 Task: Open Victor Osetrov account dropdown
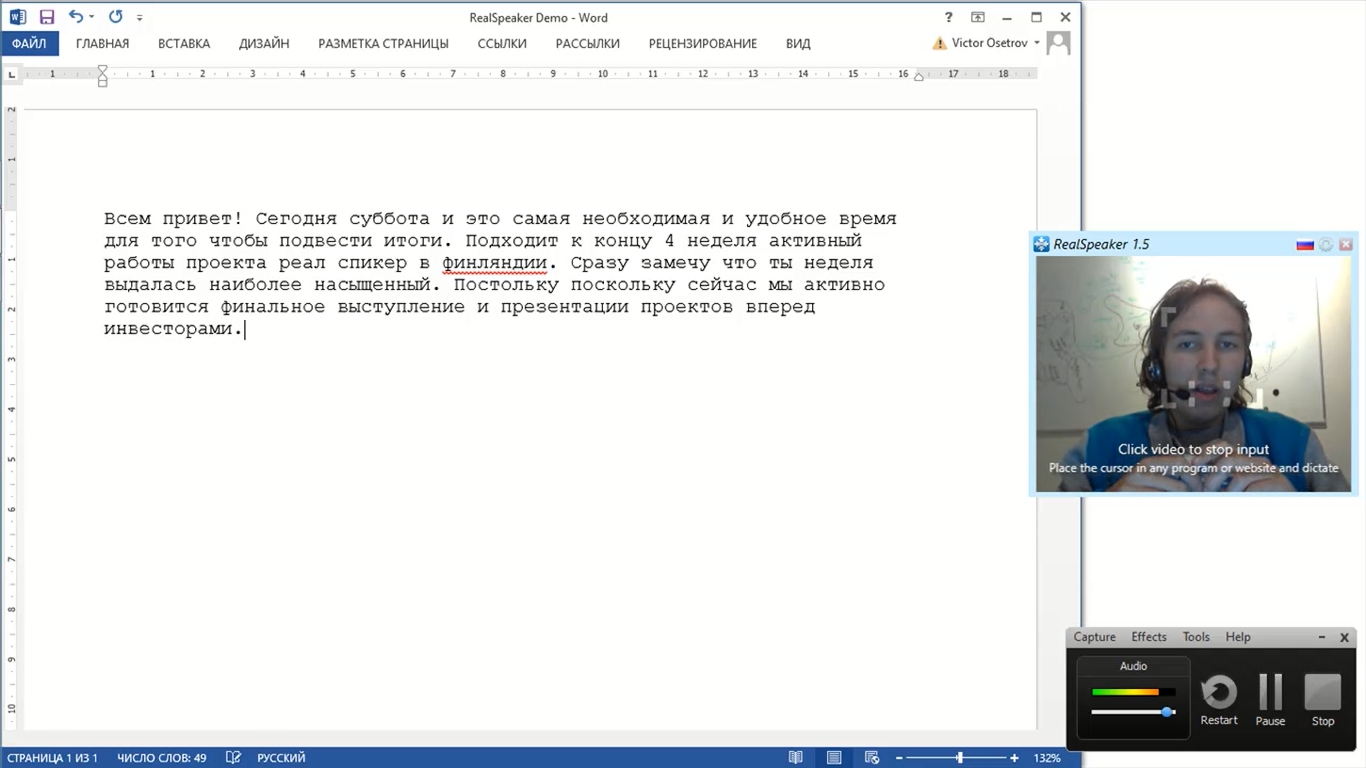pos(1037,43)
